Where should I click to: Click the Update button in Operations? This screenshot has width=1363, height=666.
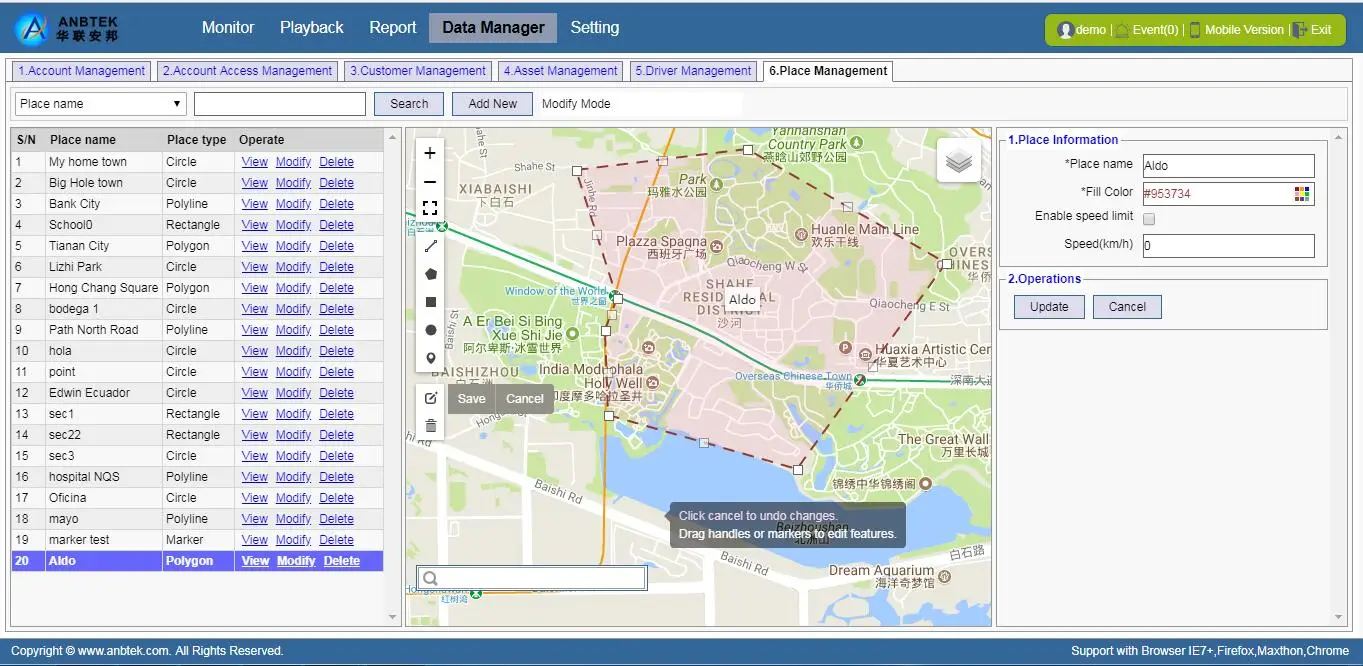point(1049,307)
